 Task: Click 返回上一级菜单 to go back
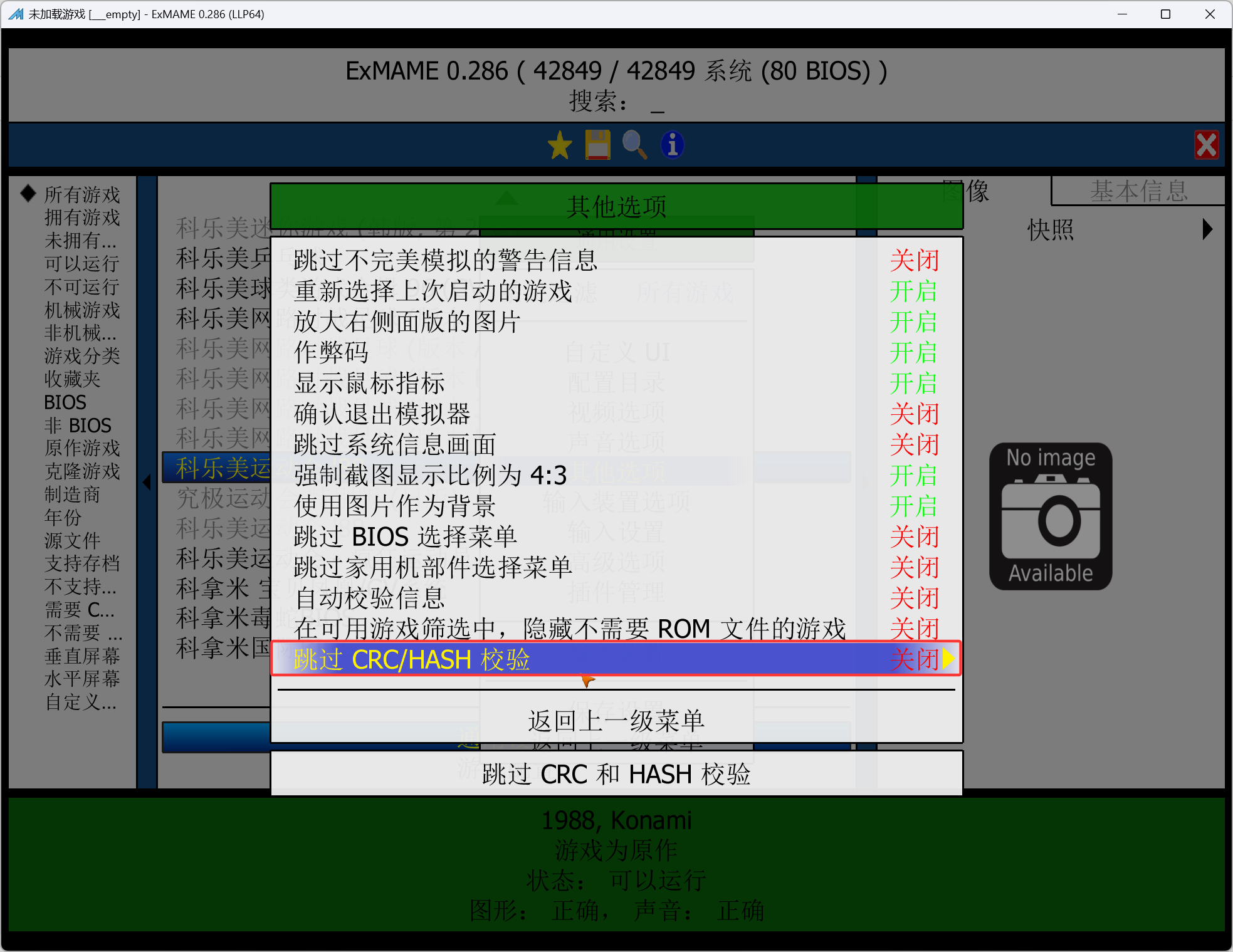click(615, 721)
